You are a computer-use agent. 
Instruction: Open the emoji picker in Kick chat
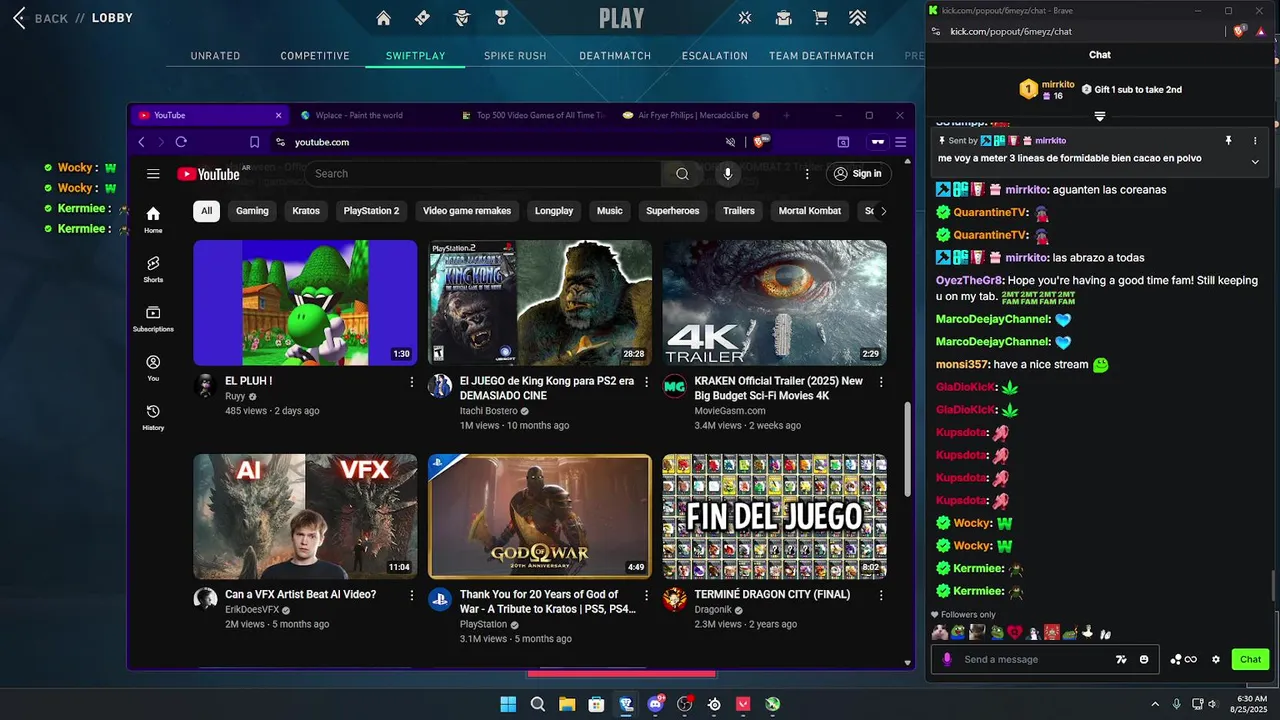(x=1144, y=659)
